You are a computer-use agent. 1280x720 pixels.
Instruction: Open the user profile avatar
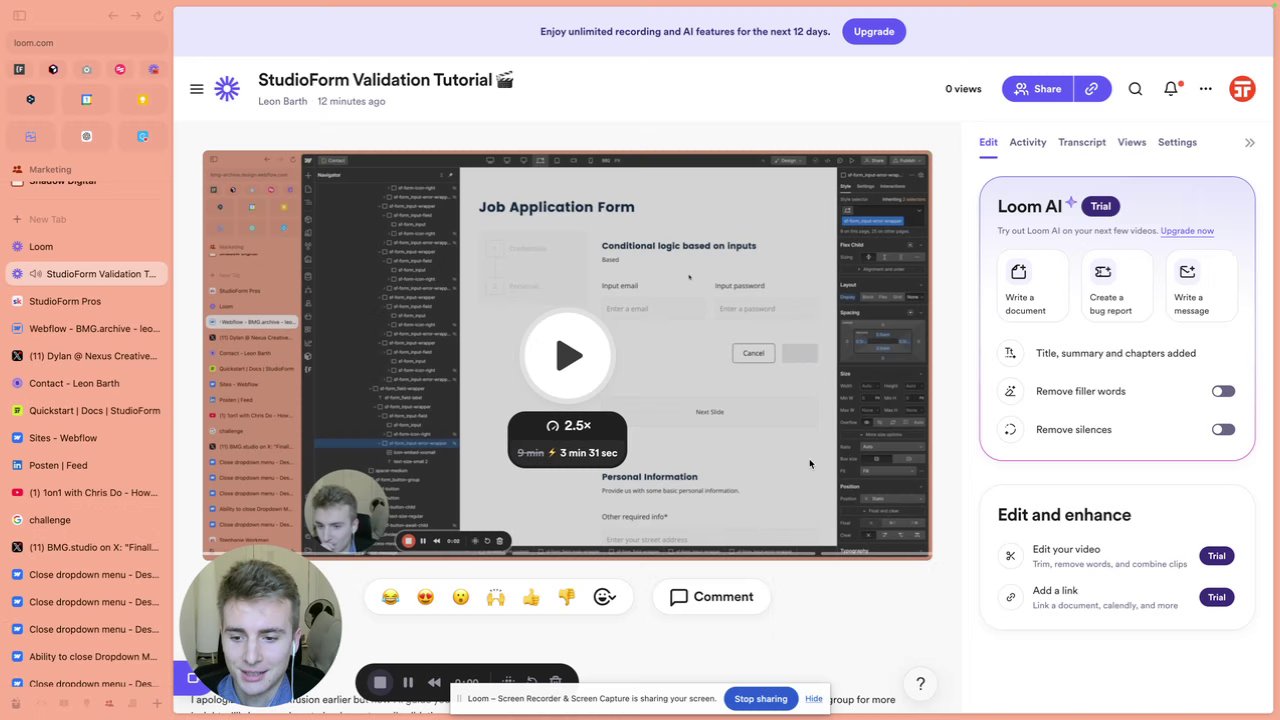[x=1242, y=89]
